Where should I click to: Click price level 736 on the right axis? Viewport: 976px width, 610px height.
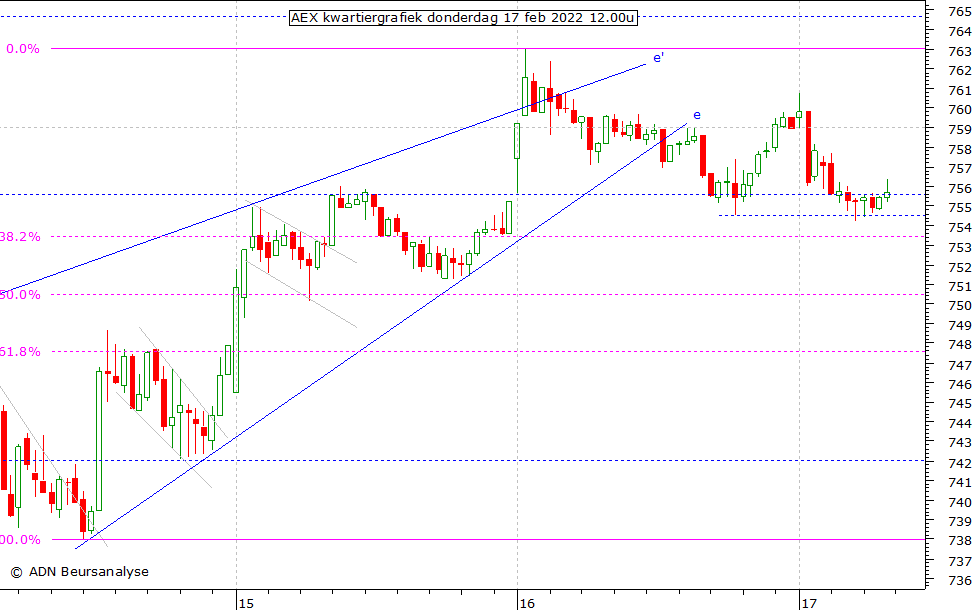click(958, 581)
